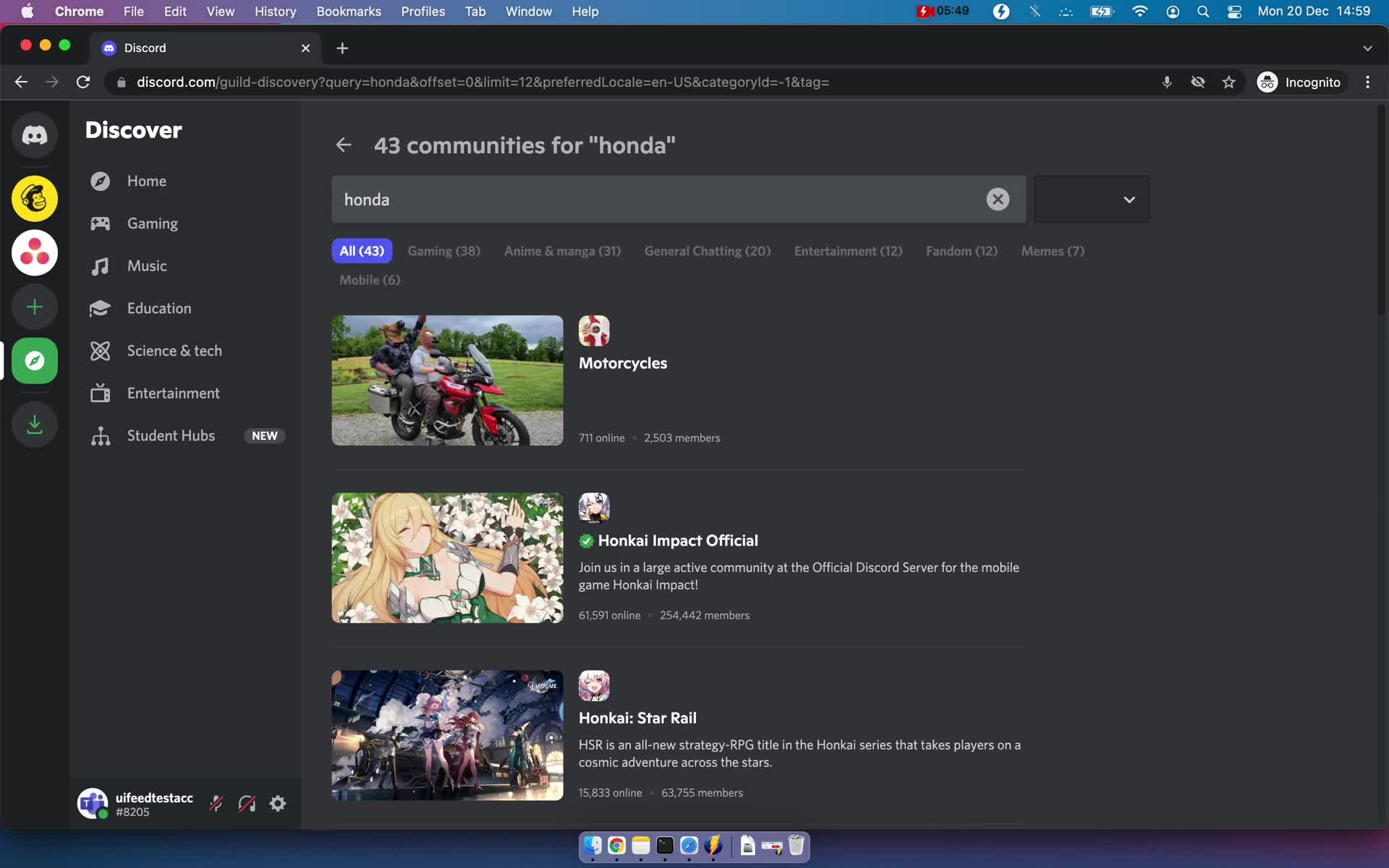Select the Memes (7) filter tab
This screenshot has width=1389, height=868.
(x=1053, y=251)
